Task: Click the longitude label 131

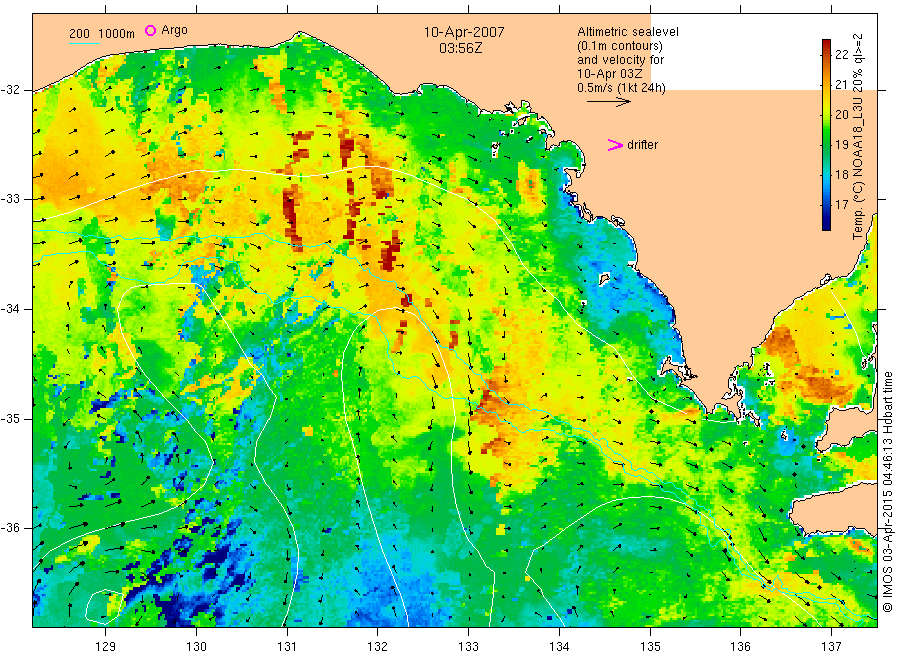Action: 287,647
